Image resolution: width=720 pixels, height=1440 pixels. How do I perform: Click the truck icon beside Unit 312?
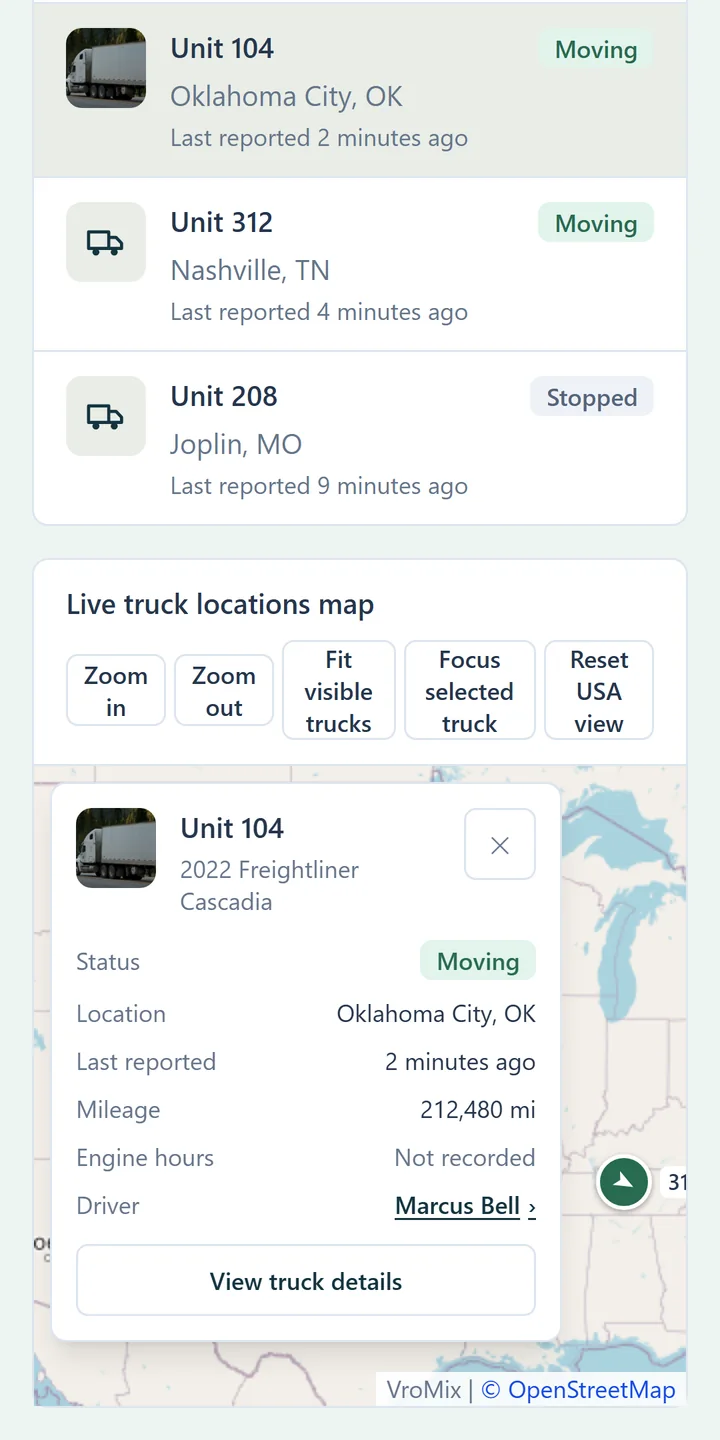[106, 242]
